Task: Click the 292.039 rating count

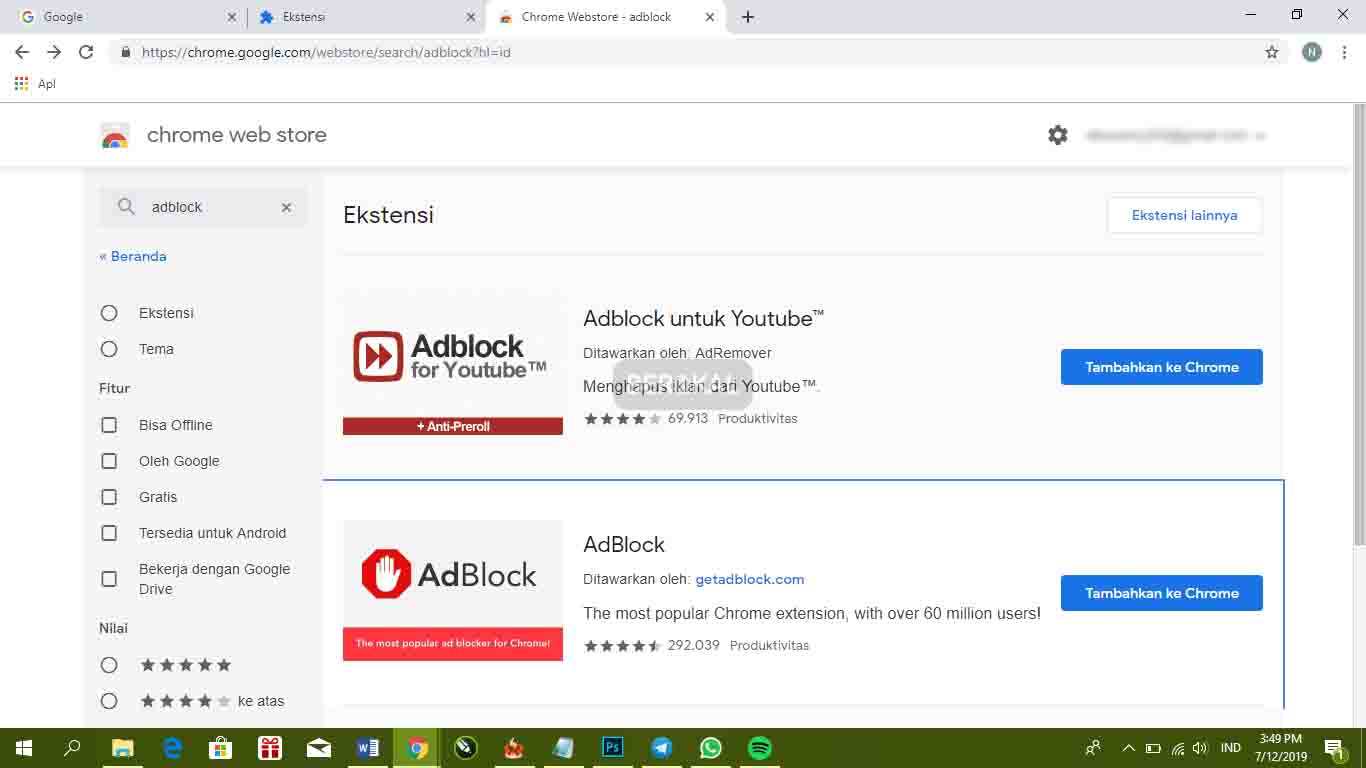Action: (x=694, y=645)
